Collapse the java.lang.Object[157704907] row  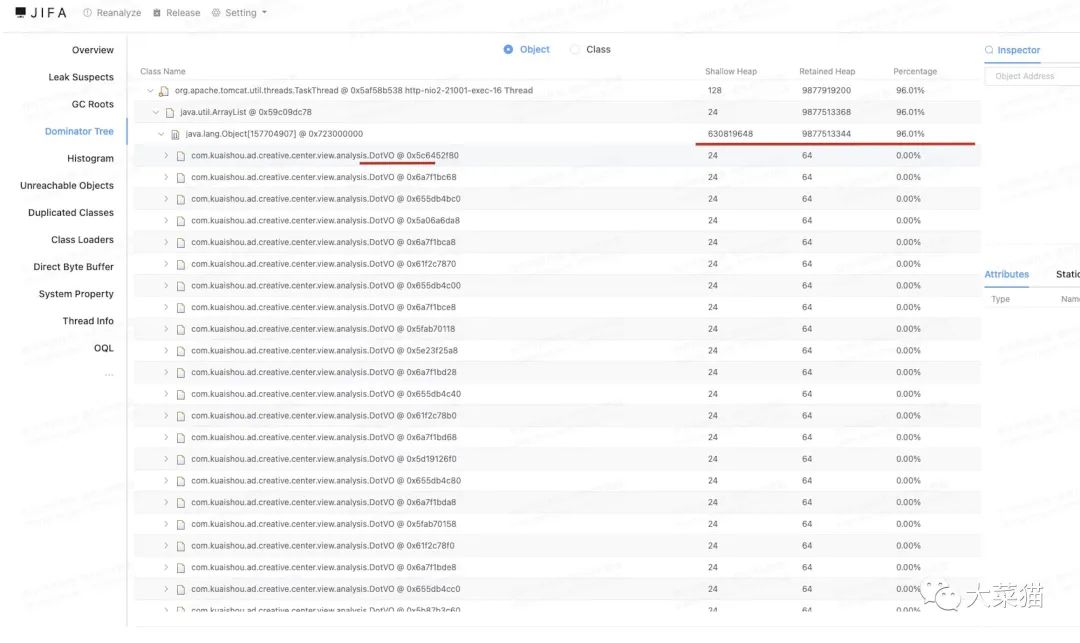tap(161, 134)
